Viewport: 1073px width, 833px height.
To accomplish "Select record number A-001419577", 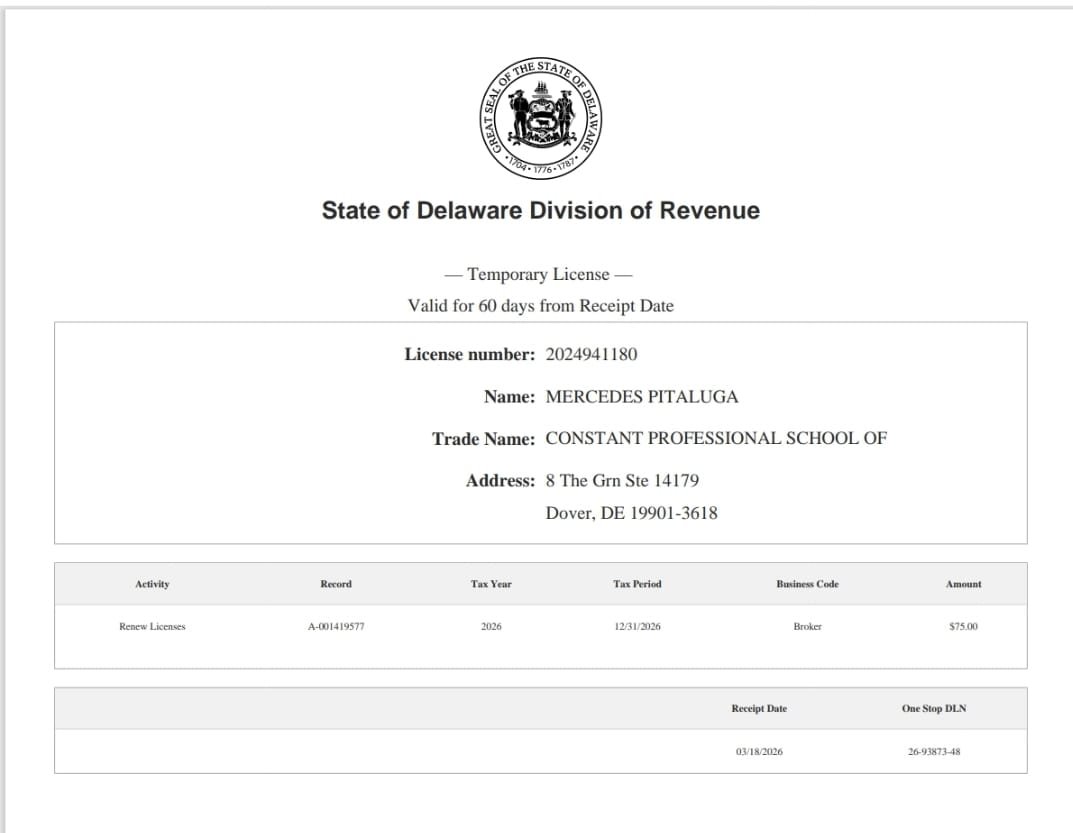I will [335, 627].
